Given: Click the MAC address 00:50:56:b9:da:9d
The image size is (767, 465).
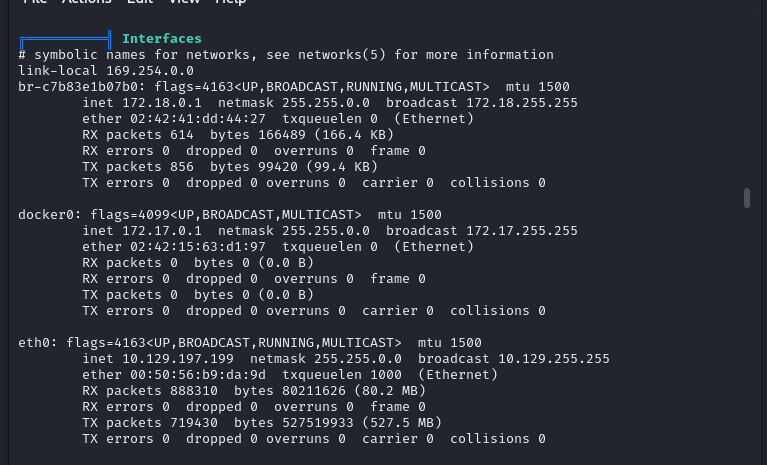Looking at the screenshot, I should tap(198, 375).
